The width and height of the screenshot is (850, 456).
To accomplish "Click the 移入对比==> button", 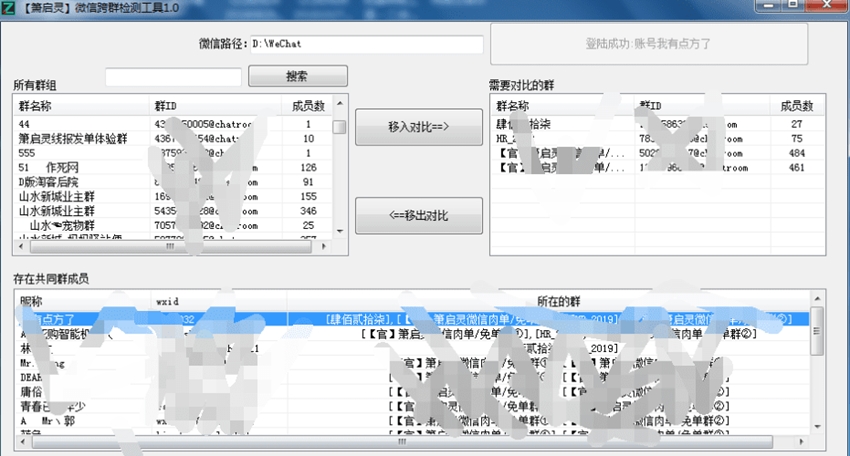I will [418, 127].
